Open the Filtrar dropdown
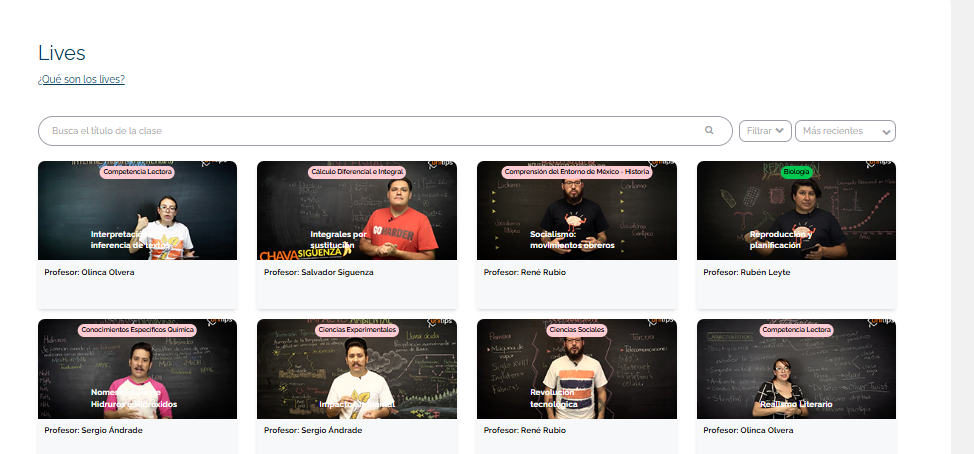 tap(765, 131)
